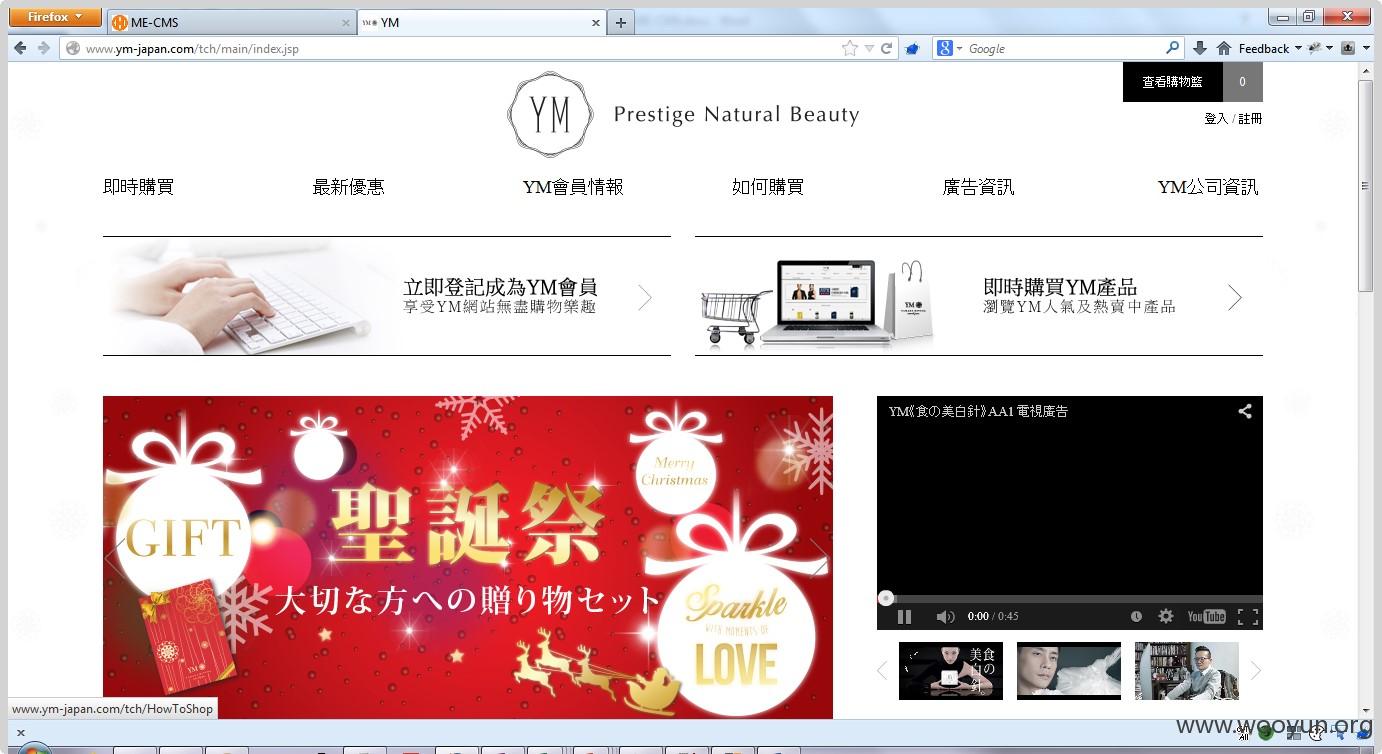The width and height of the screenshot is (1382, 754).
Task: Select the man in library video thumbnail
Action: coord(1187,671)
